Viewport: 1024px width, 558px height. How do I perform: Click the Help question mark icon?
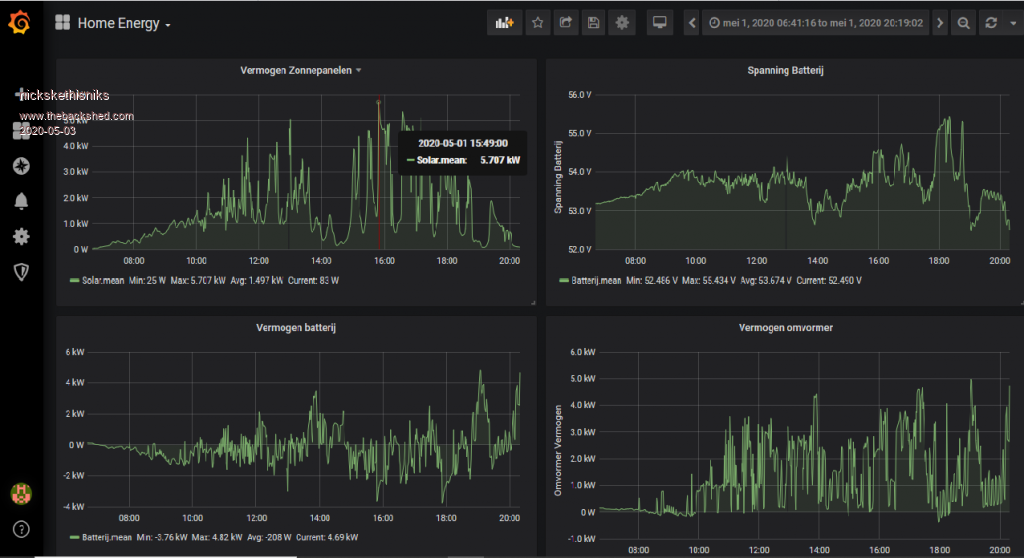20,529
